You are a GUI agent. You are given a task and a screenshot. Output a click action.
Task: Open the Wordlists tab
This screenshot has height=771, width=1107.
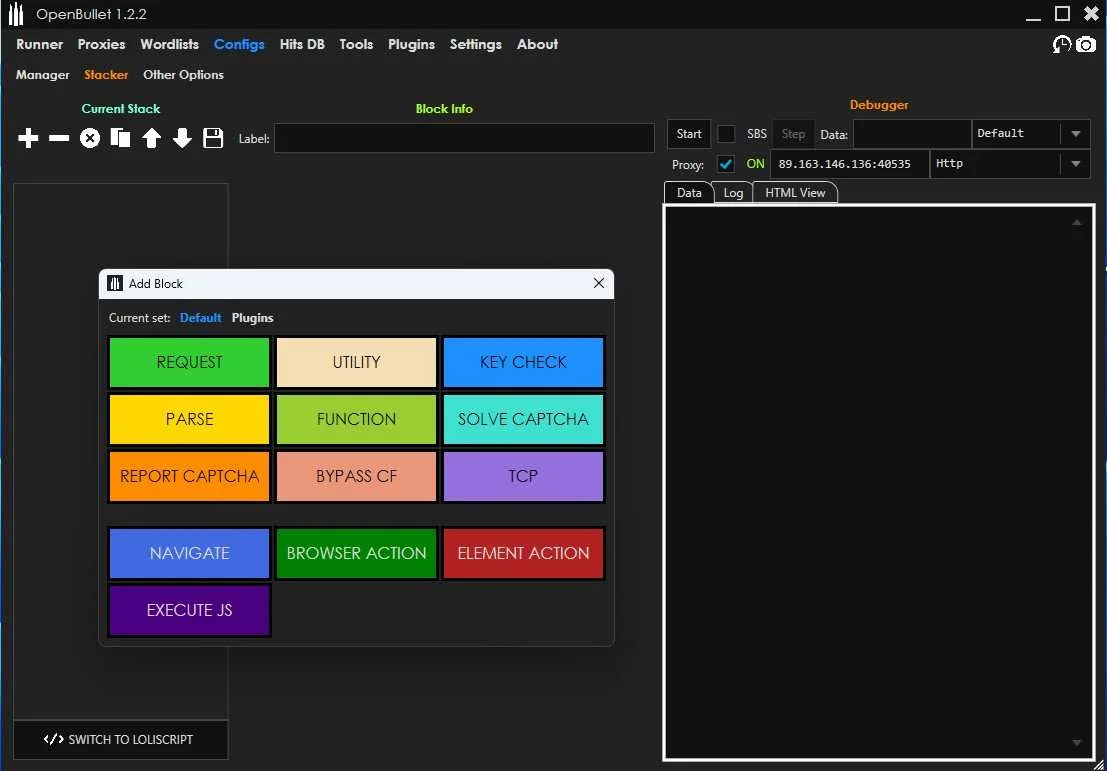pos(169,44)
